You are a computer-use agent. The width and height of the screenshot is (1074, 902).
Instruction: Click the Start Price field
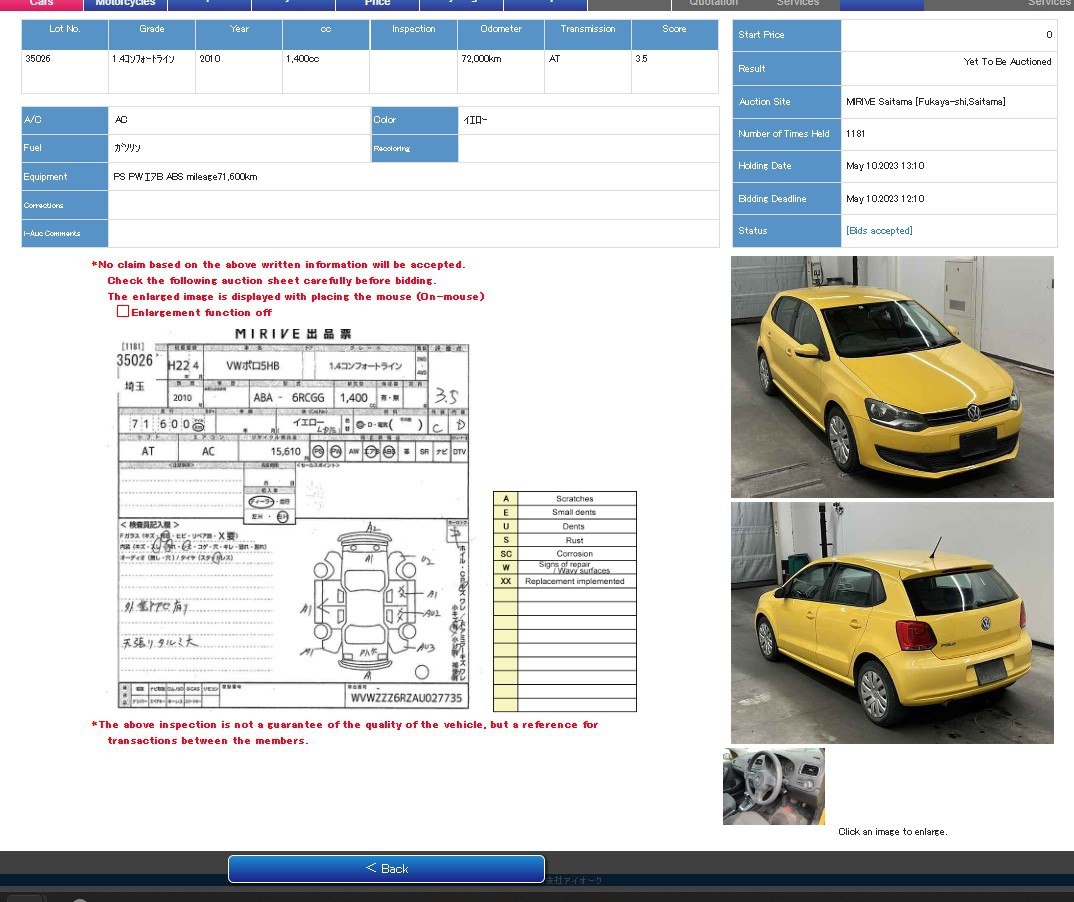point(949,36)
